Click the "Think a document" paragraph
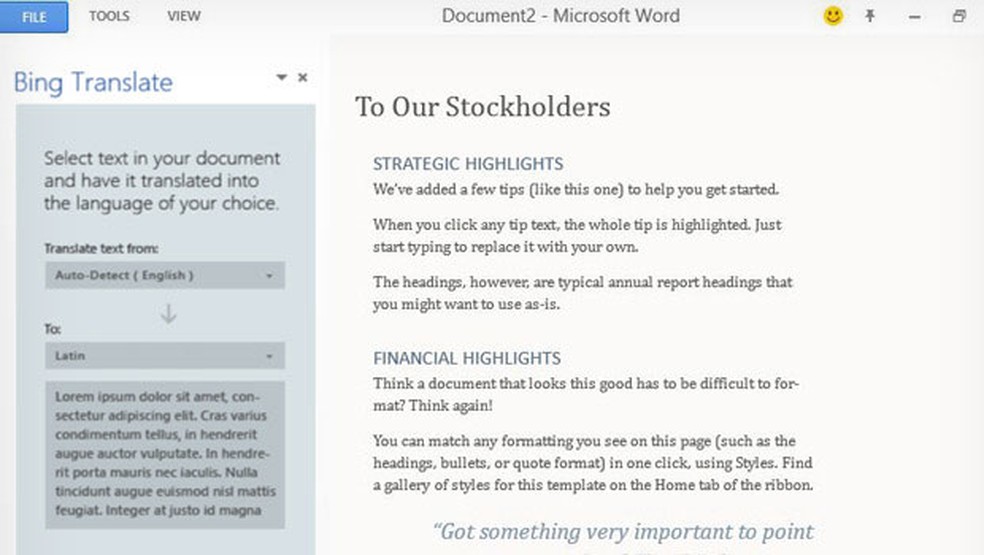Viewport: 984px width, 555px height. [x=585, y=395]
